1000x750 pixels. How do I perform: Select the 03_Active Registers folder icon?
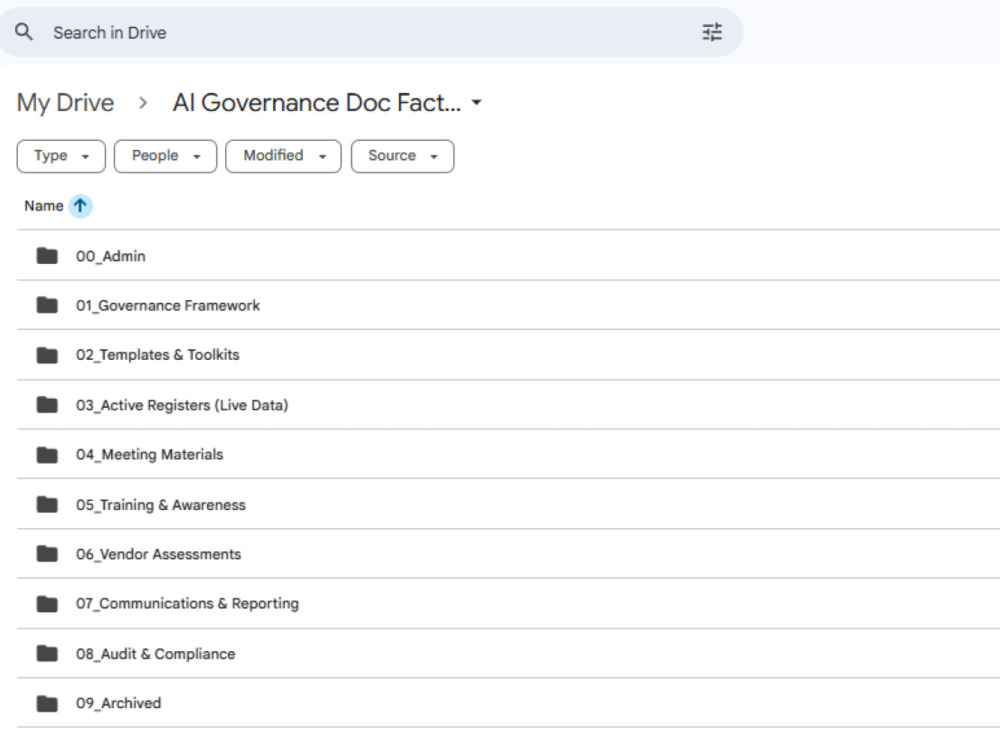click(x=47, y=405)
